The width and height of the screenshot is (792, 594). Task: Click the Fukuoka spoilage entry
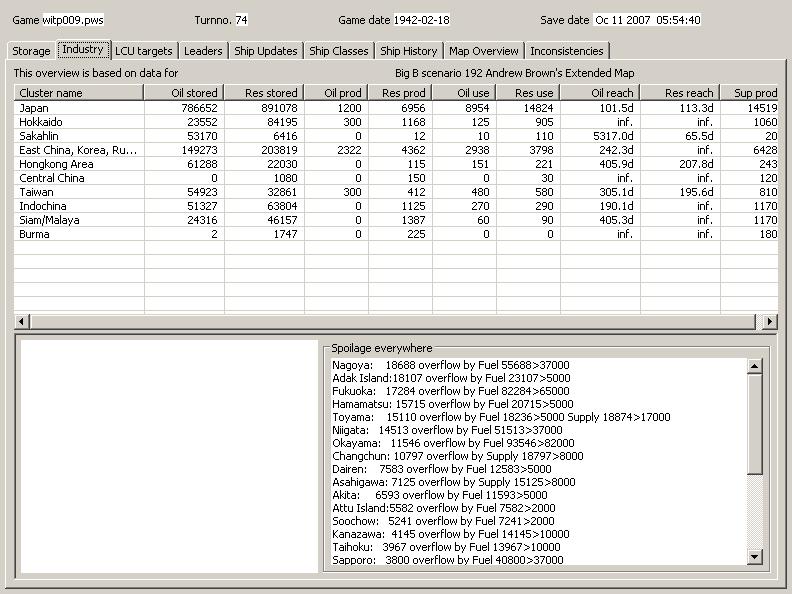click(451, 391)
